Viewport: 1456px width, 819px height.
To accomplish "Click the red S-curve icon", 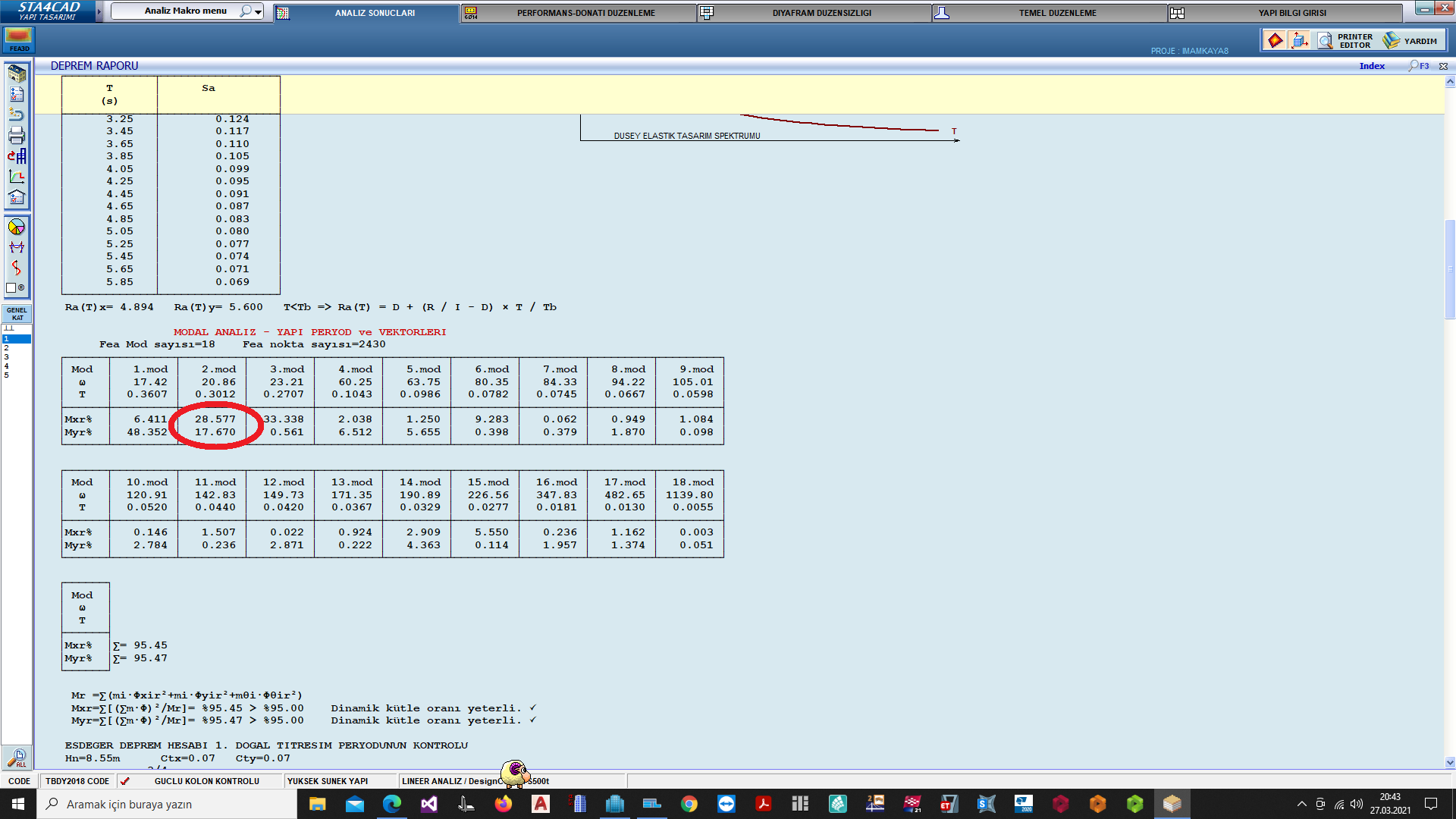I will [x=17, y=268].
